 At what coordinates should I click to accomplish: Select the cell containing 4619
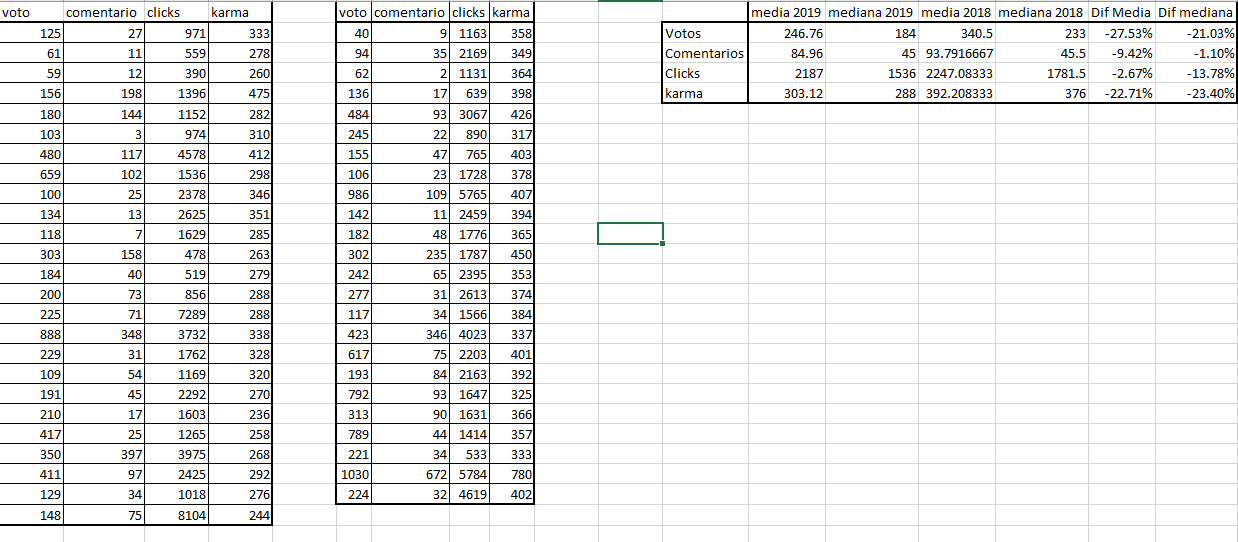click(x=470, y=495)
